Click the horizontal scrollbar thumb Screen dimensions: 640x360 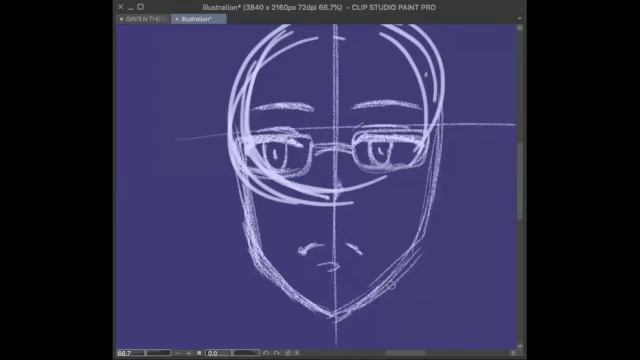click(406, 353)
